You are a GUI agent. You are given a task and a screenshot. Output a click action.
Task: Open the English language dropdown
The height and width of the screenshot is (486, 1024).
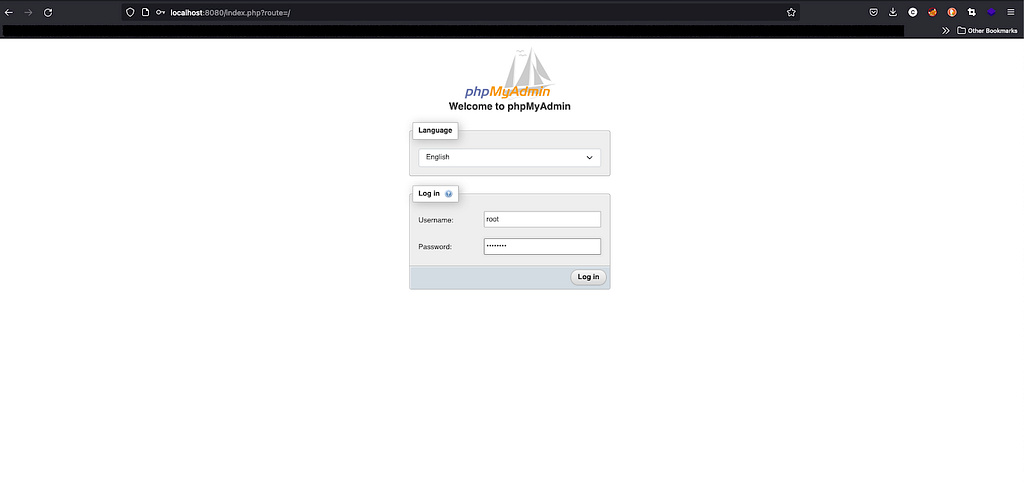[509, 157]
